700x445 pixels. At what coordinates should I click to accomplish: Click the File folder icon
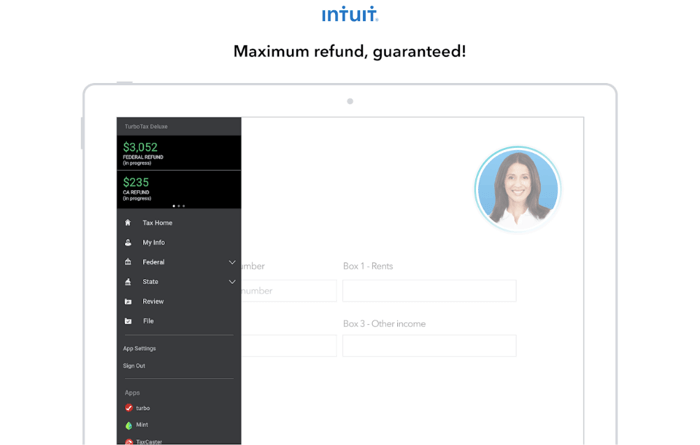(x=128, y=321)
